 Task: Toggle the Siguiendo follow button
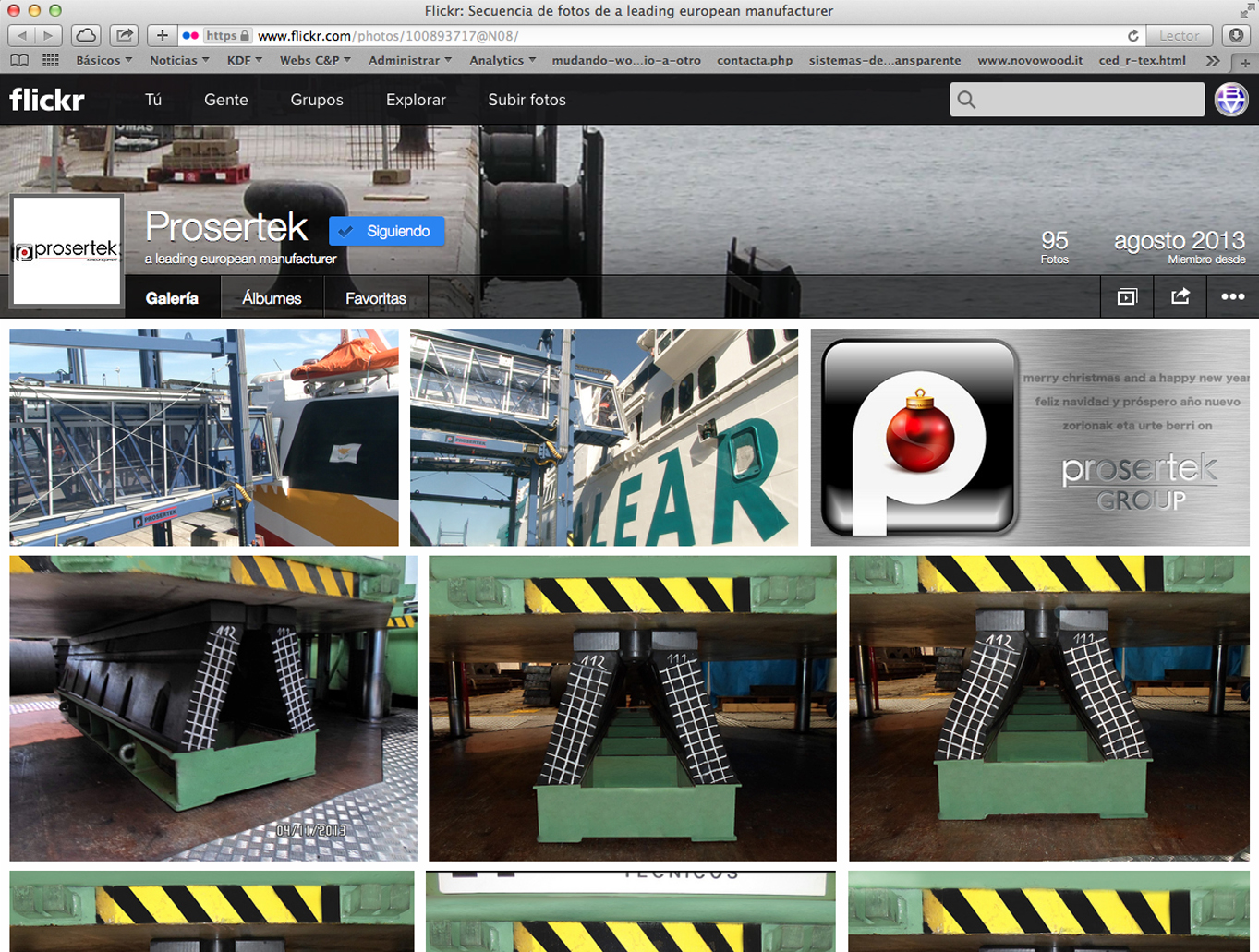coord(386,231)
